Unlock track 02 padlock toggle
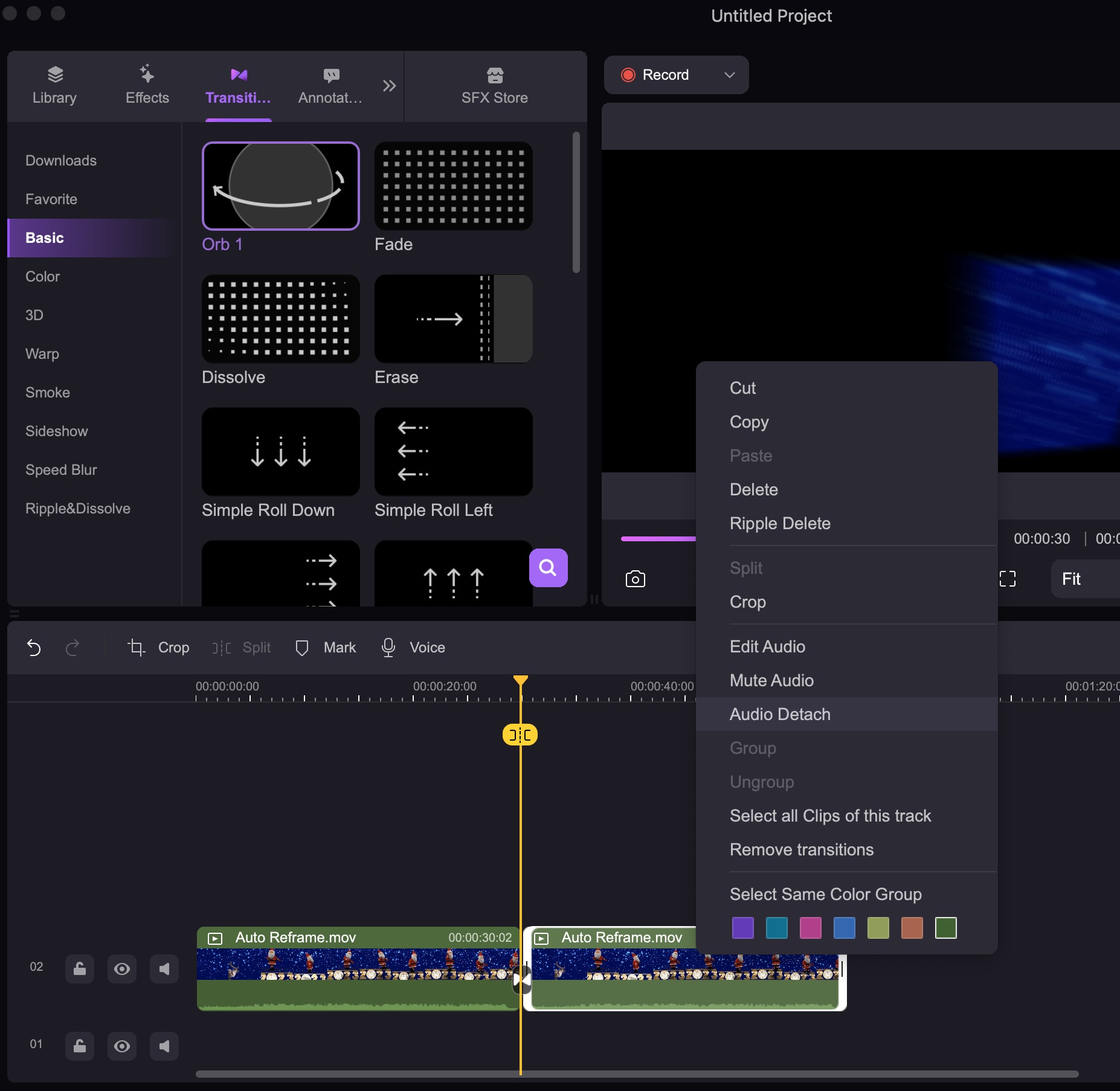 (x=79, y=969)
